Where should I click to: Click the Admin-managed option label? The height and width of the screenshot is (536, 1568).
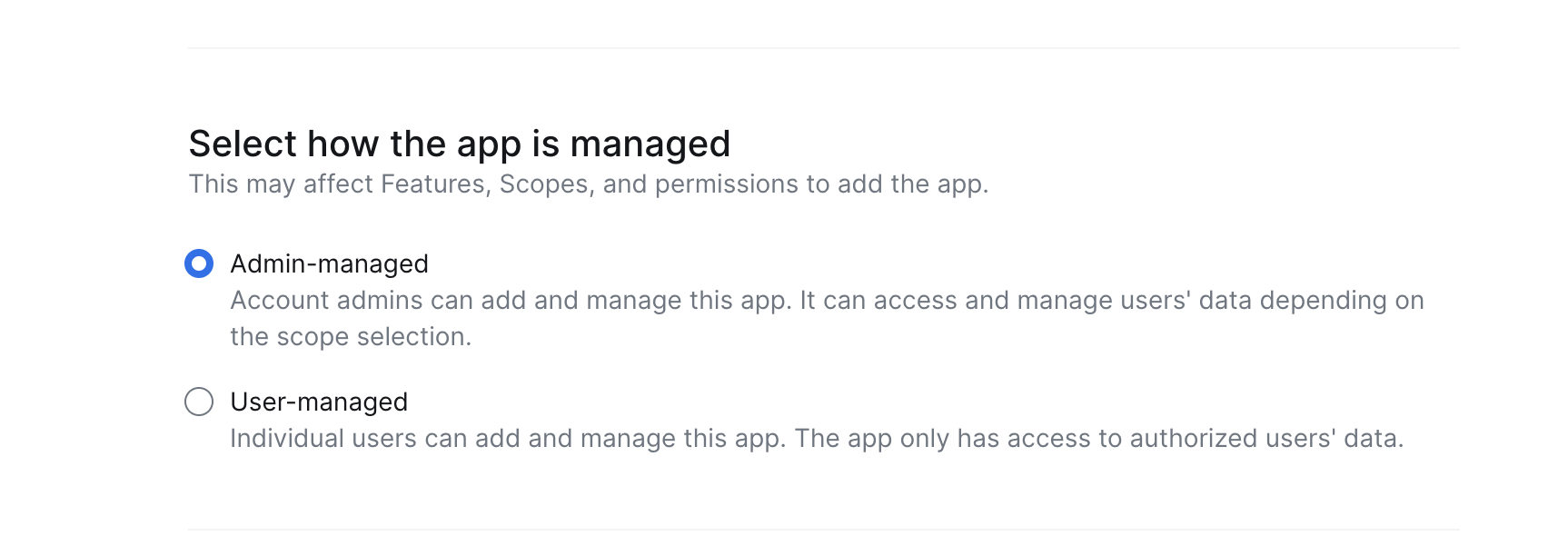[329, 263]
